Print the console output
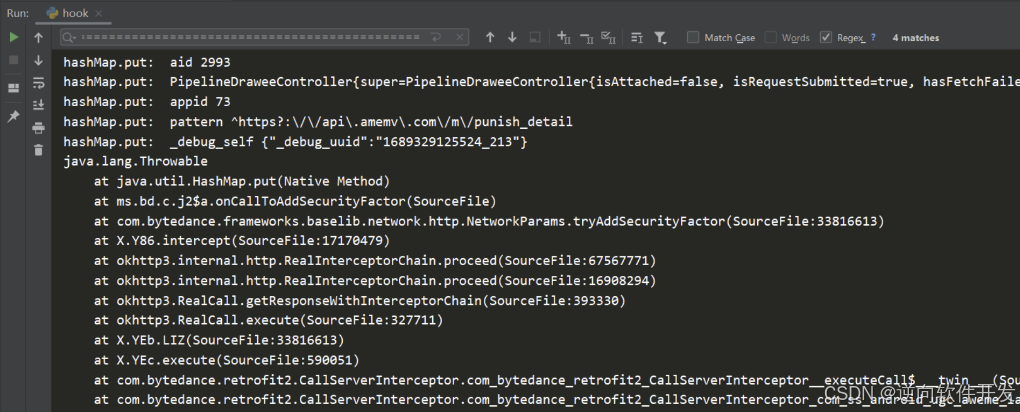 point(38,128)
